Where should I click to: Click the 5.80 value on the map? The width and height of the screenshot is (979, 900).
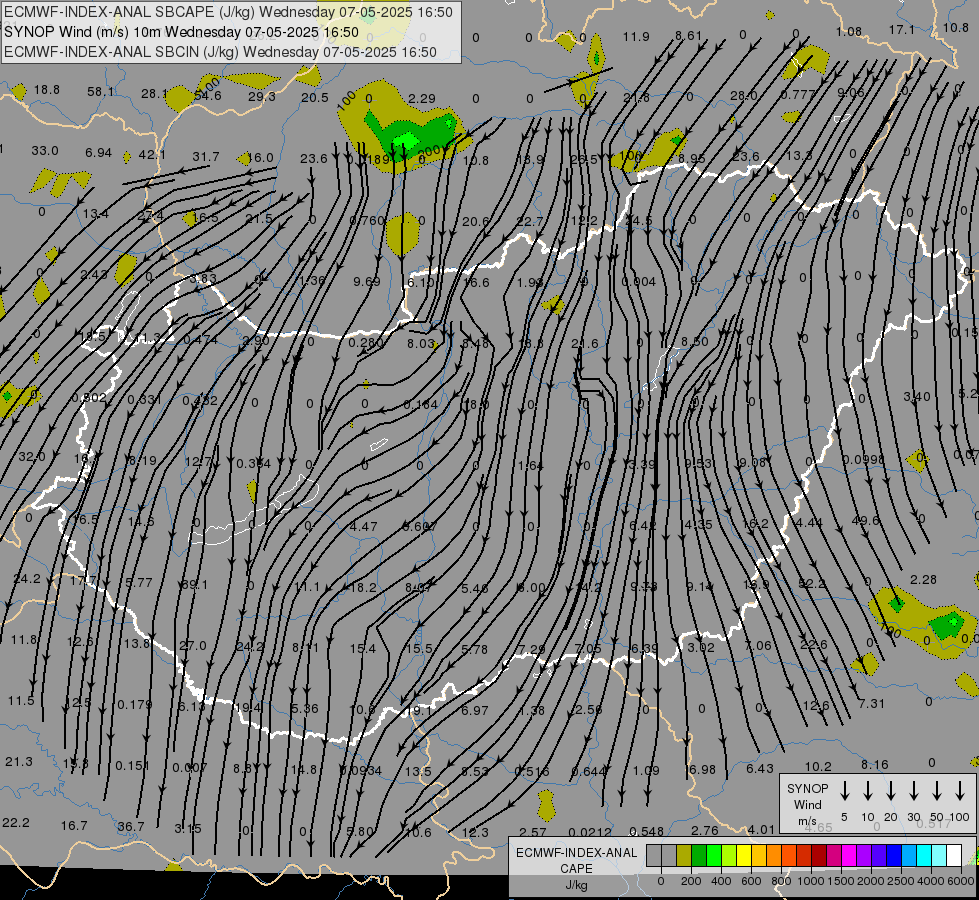click(x=360, y=831)
